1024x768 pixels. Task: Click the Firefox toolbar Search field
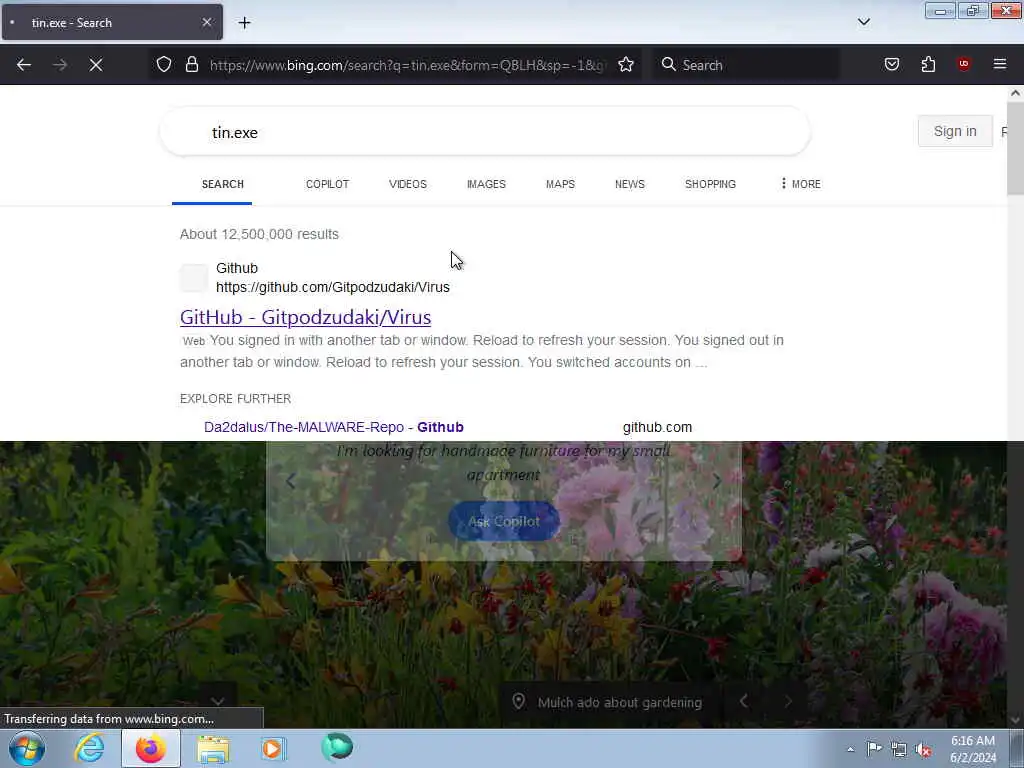click(746, 65)
